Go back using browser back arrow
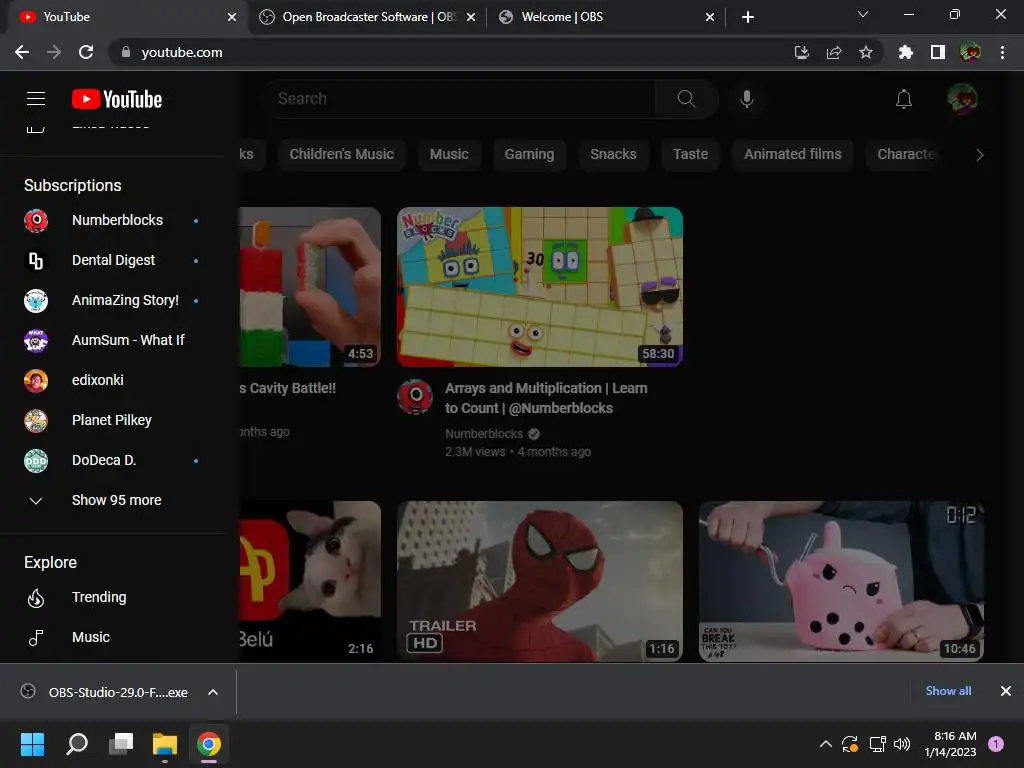The image size is (1024, 768). click(x=22, y=52)
